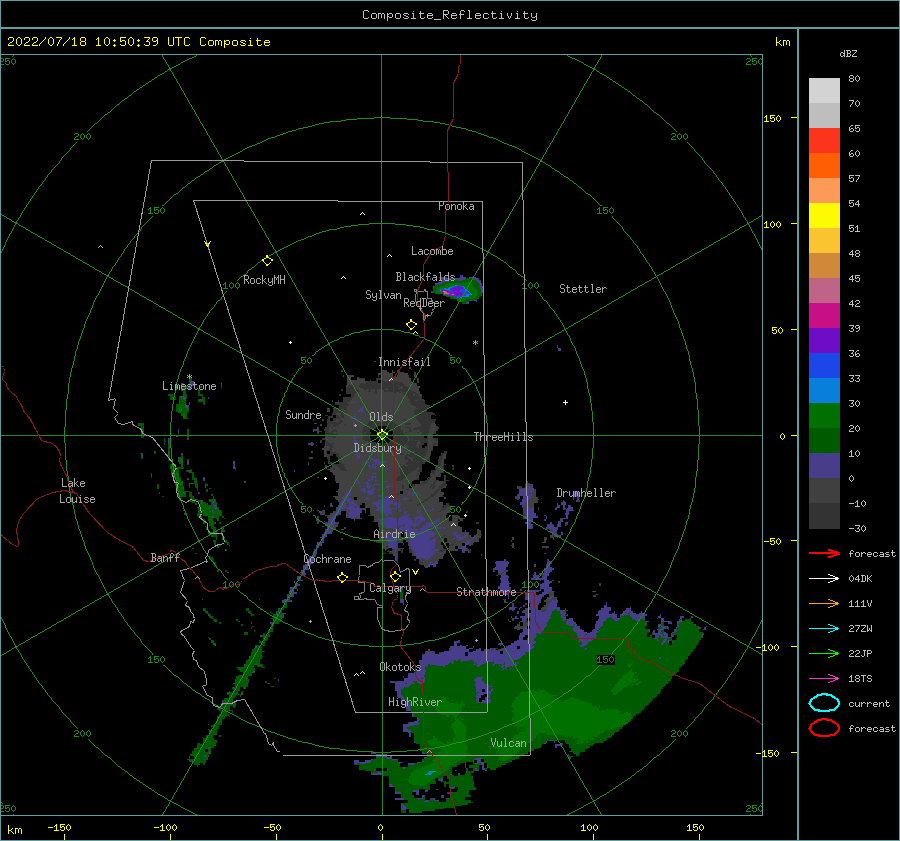Pick the bright yellow 54 dBZ swatch
The height and width of the screenshot is (841, 900).
[824, 215]
